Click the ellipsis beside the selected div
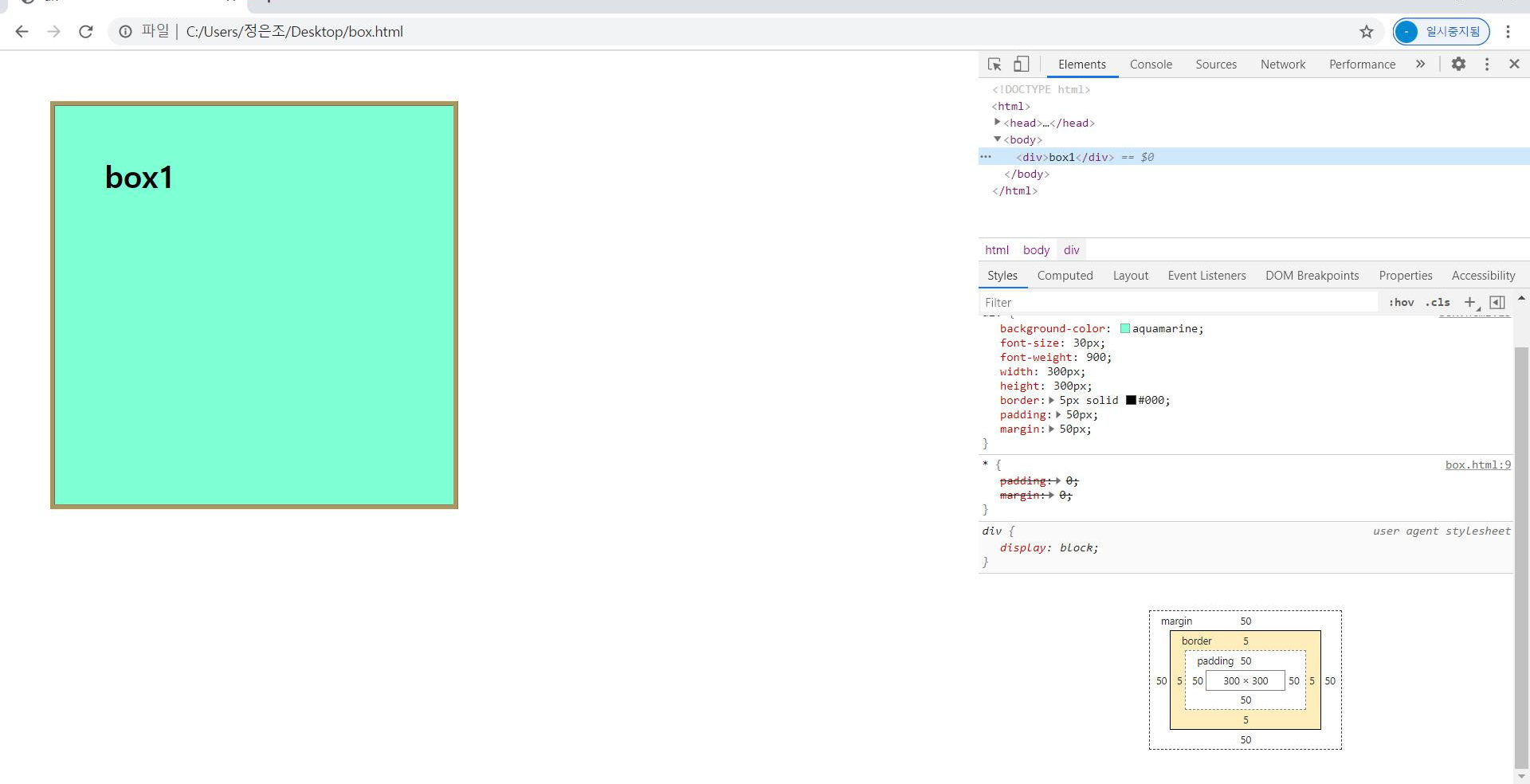 pyautogui.click(x=986, y=157)
